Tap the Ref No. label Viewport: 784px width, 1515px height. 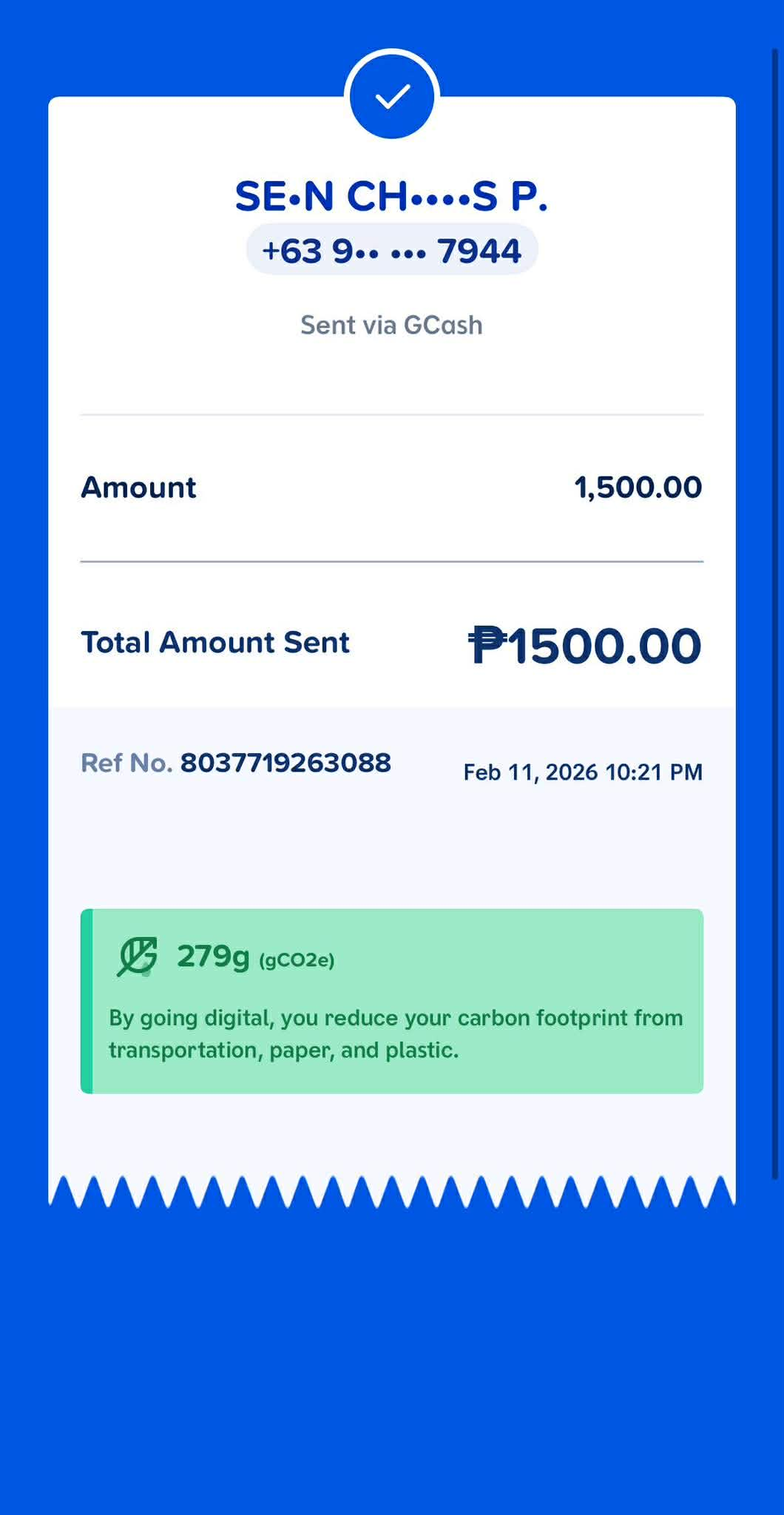pos(126,763)
